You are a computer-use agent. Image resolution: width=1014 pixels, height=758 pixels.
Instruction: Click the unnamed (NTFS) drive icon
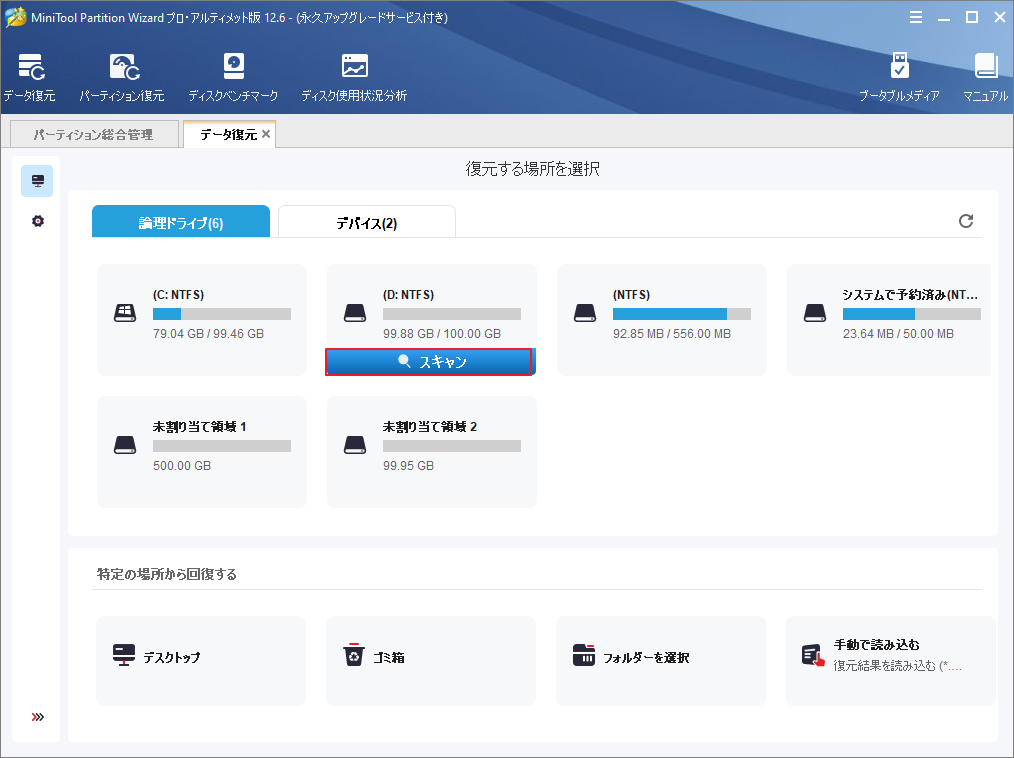tap(585, 314)
